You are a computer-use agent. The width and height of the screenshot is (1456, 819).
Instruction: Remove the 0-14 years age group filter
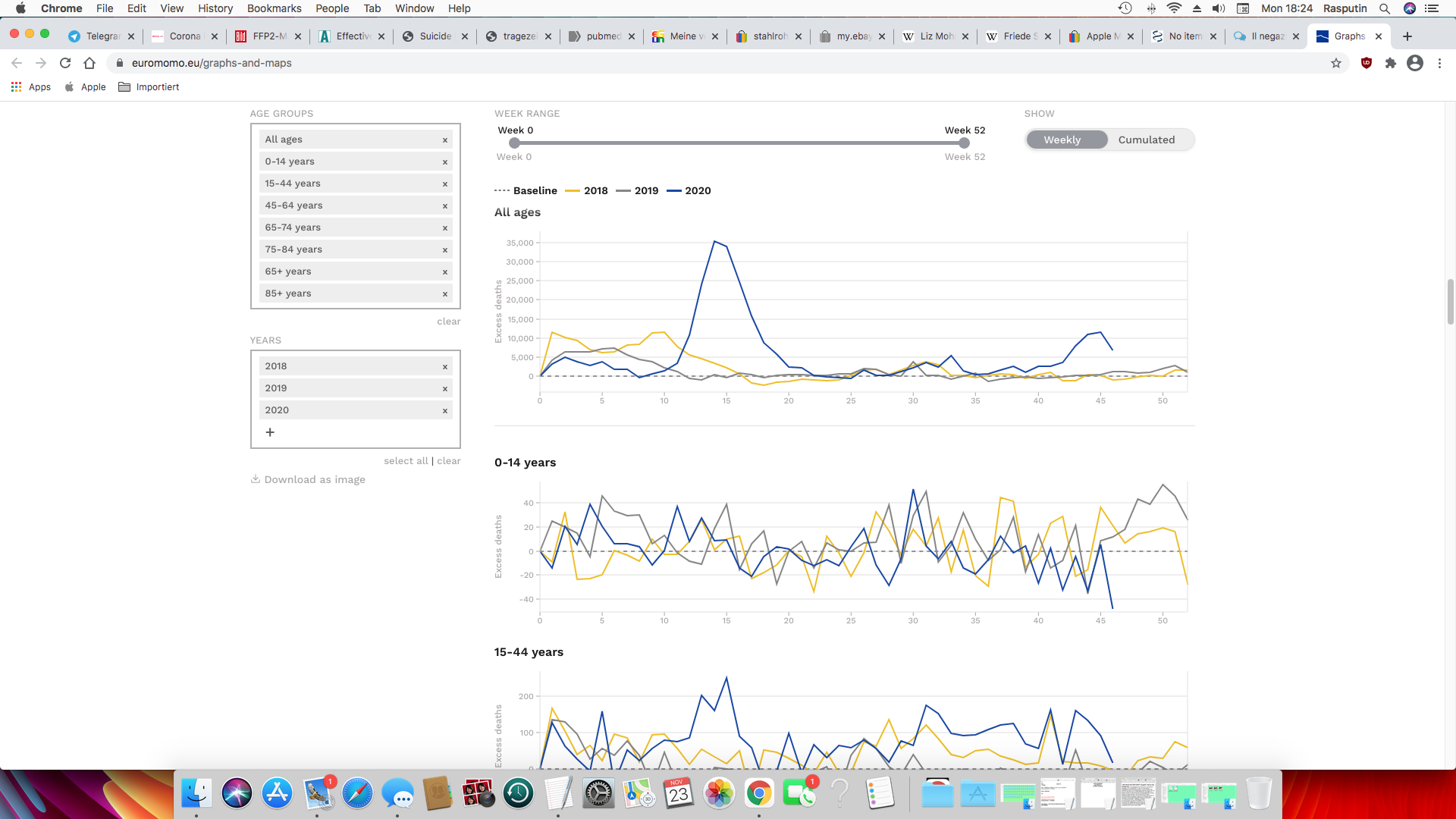click(x=445, y=161)
